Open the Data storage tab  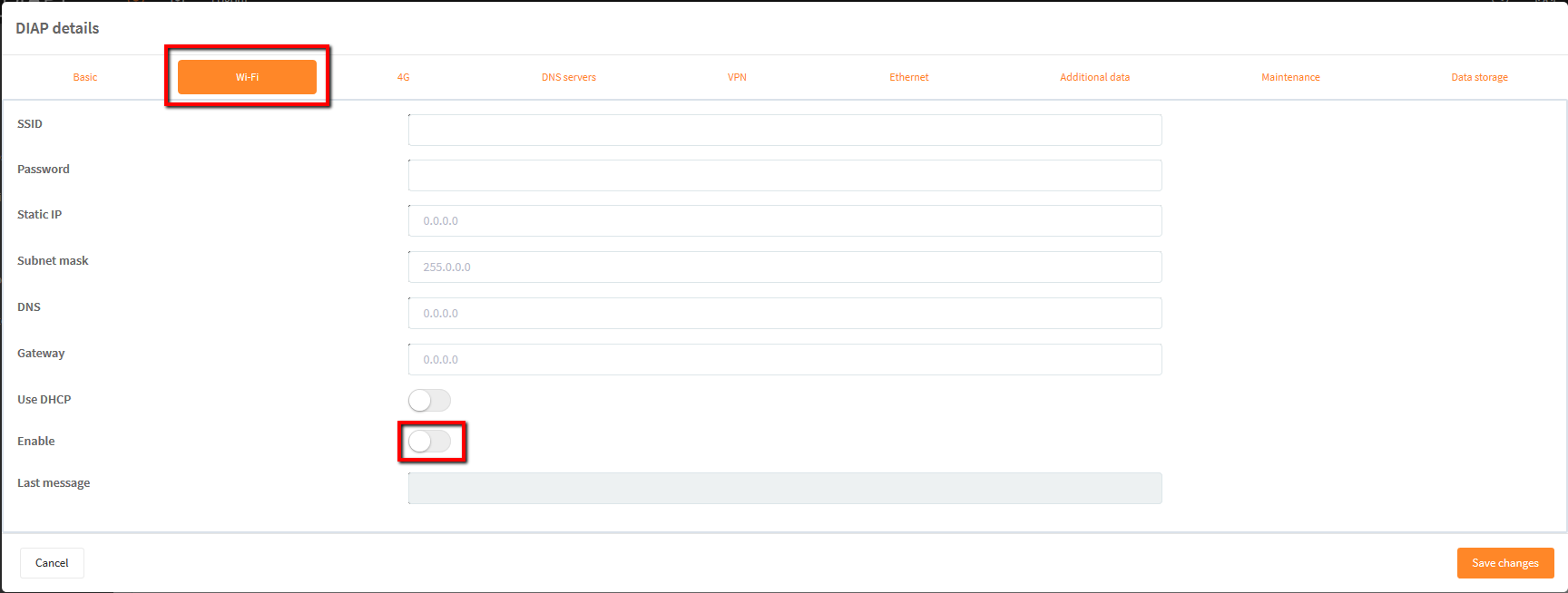(1479, 77)
